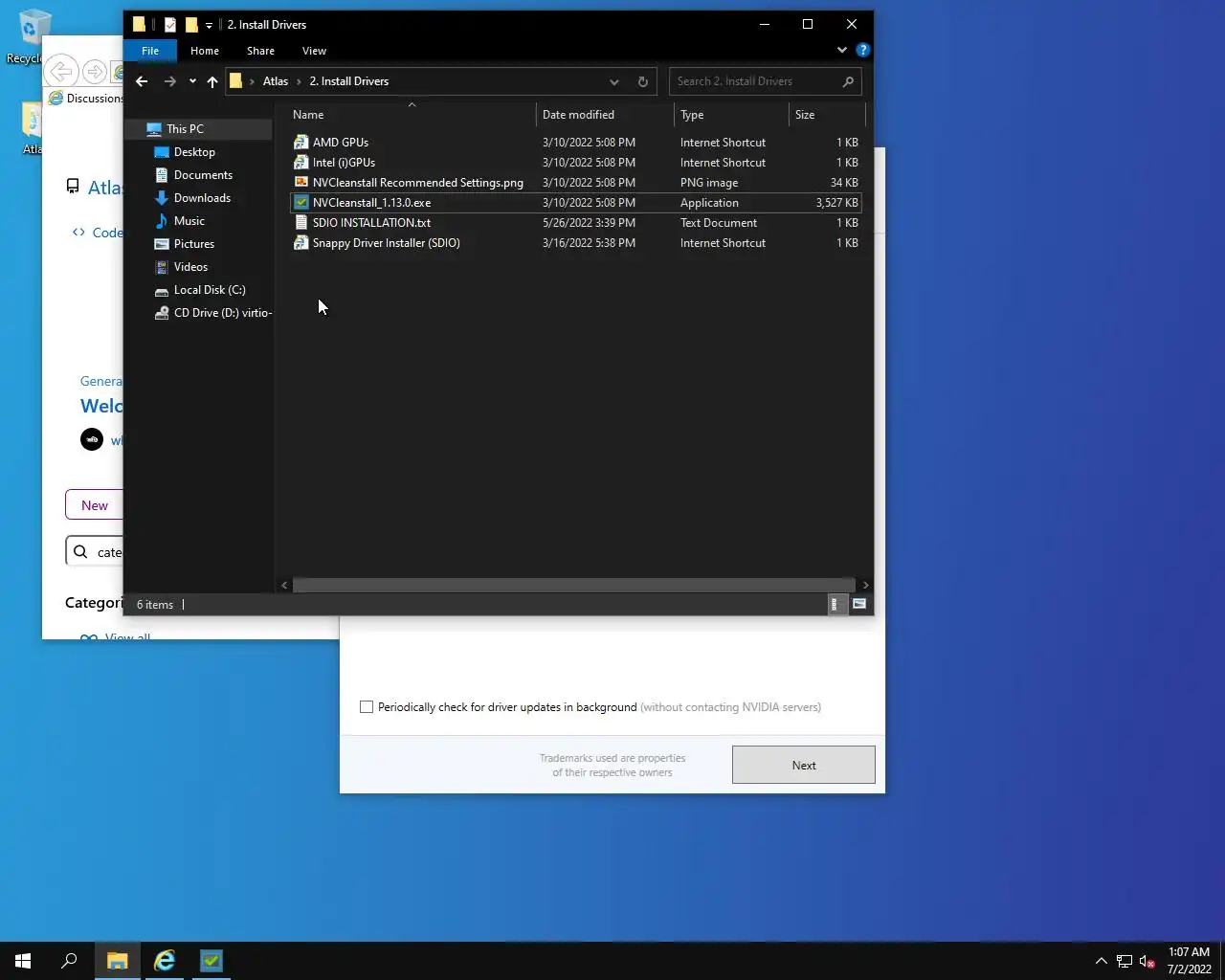This screenshot has width=1225, height=980.
Task: Open File Explorer taskbar icon
Action: 118,961
